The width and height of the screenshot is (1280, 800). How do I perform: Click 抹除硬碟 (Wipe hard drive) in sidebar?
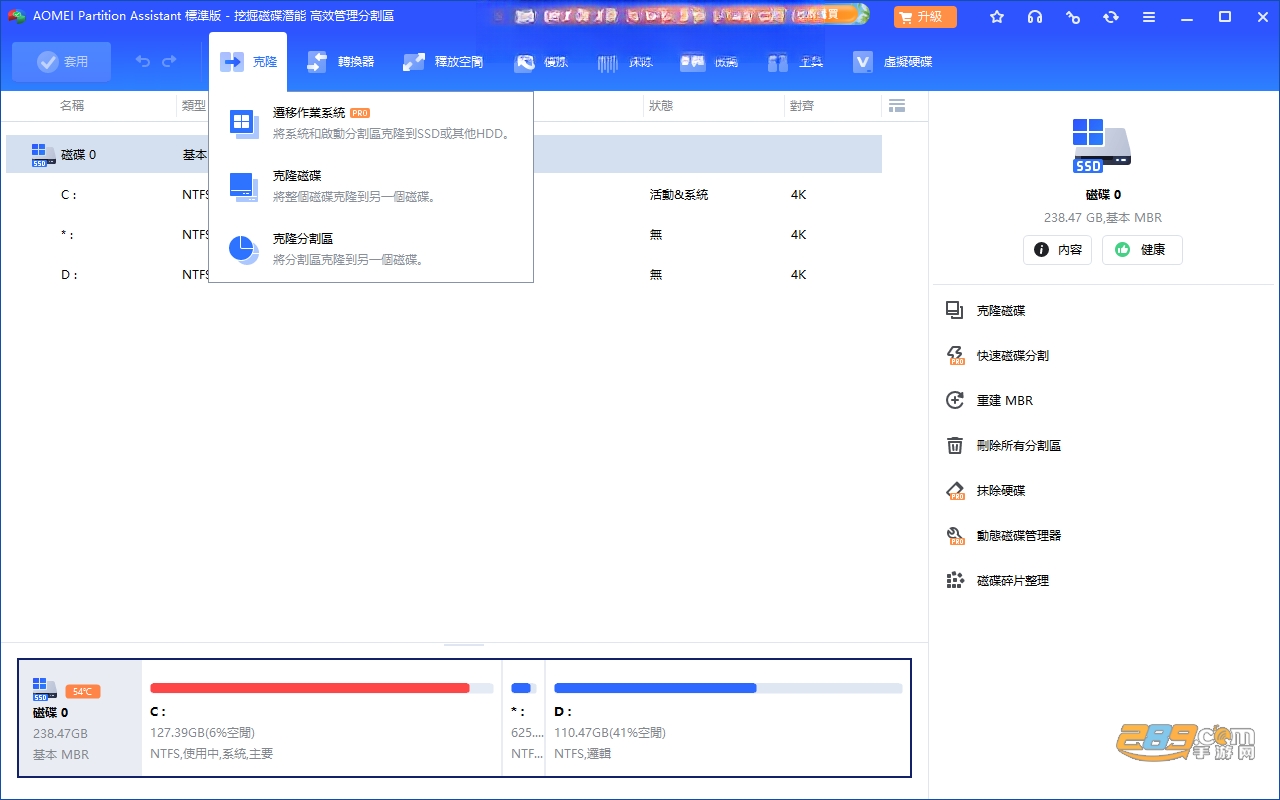coord(1001,491)
